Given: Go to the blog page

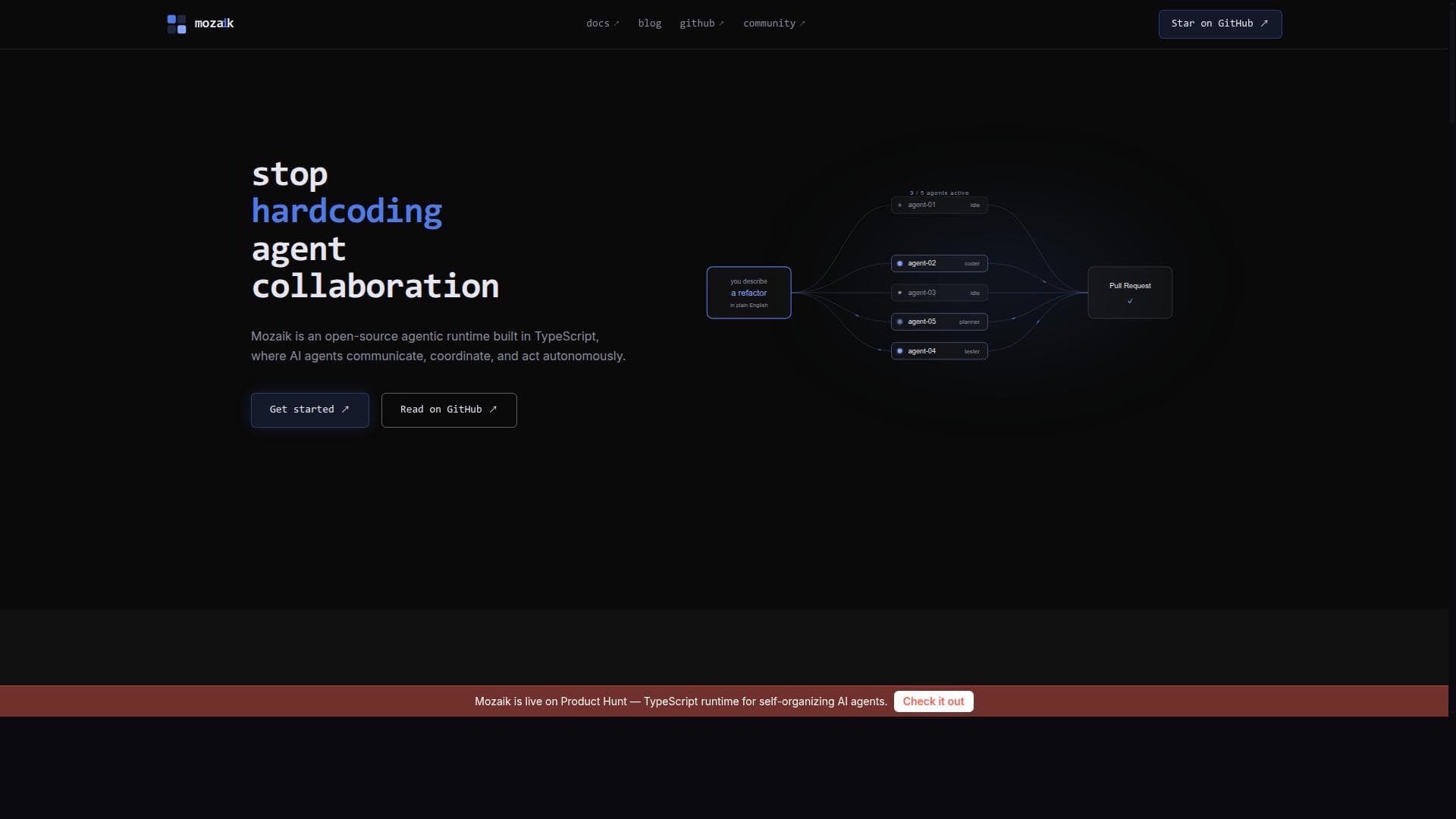Looking at the screenshot, I should coord(650,24).
